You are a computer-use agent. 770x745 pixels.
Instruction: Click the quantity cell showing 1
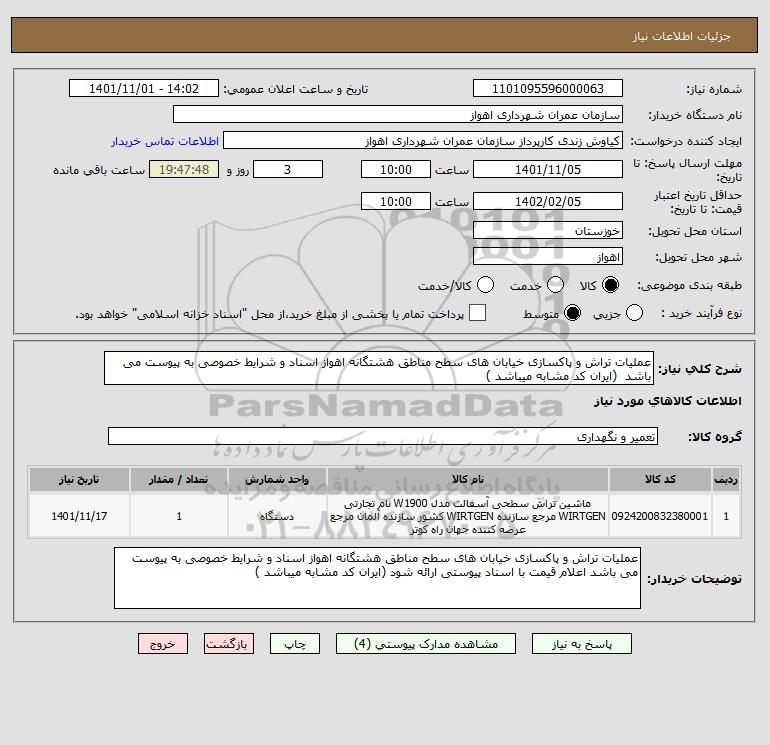pyautogui.click(x=179, y=516)
